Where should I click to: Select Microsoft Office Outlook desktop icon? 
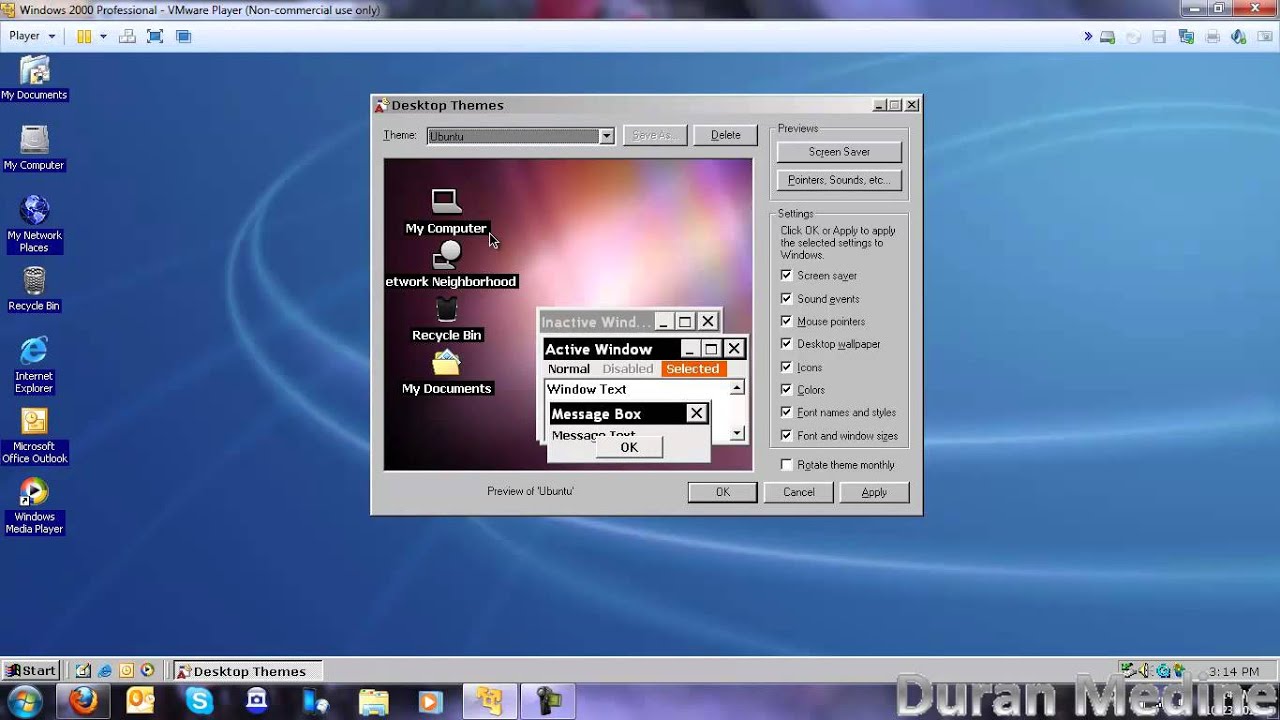34,436
